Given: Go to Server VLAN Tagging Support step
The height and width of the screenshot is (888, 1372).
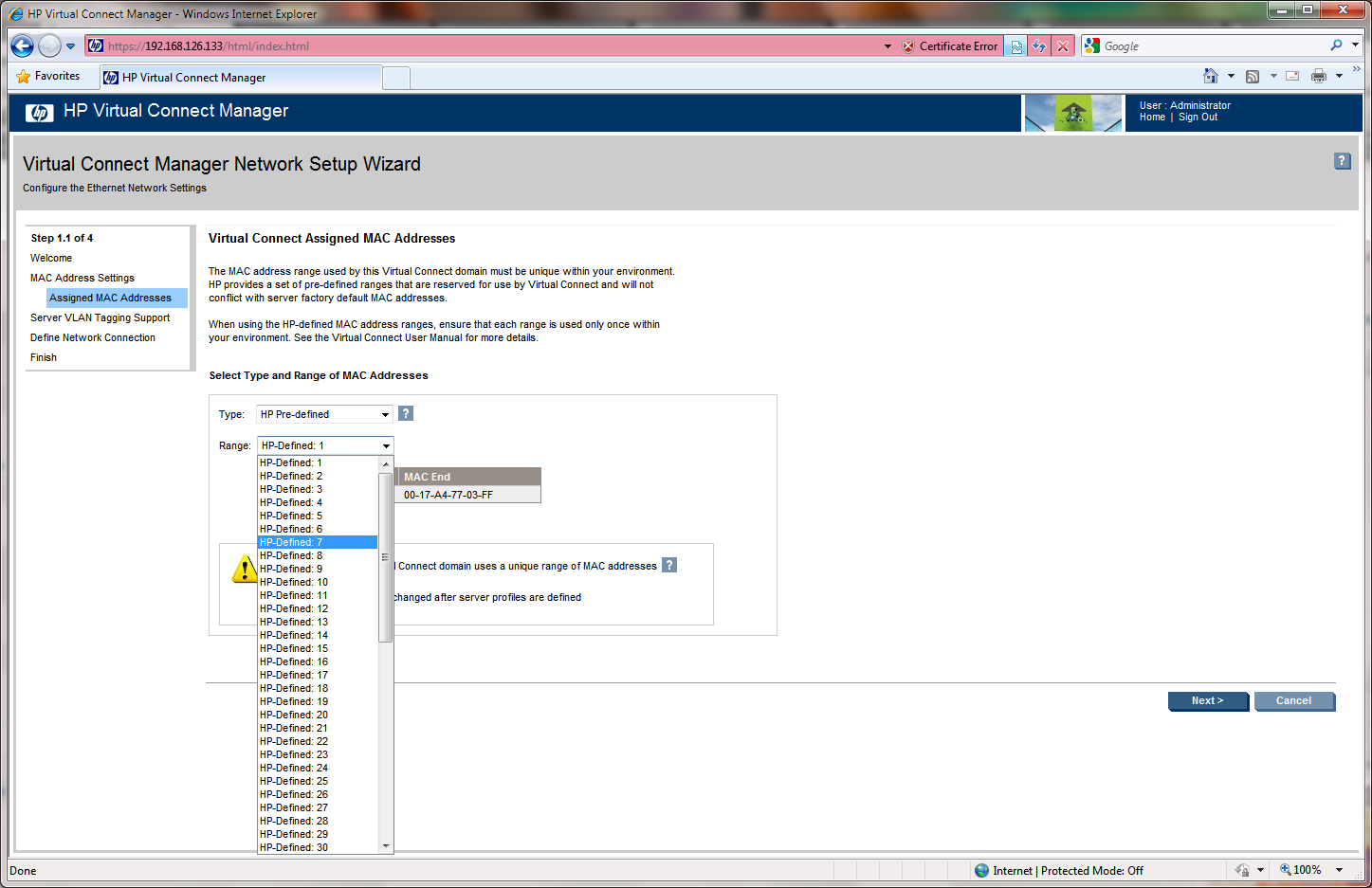Looking at the screenshot, I should pos(100,317).
